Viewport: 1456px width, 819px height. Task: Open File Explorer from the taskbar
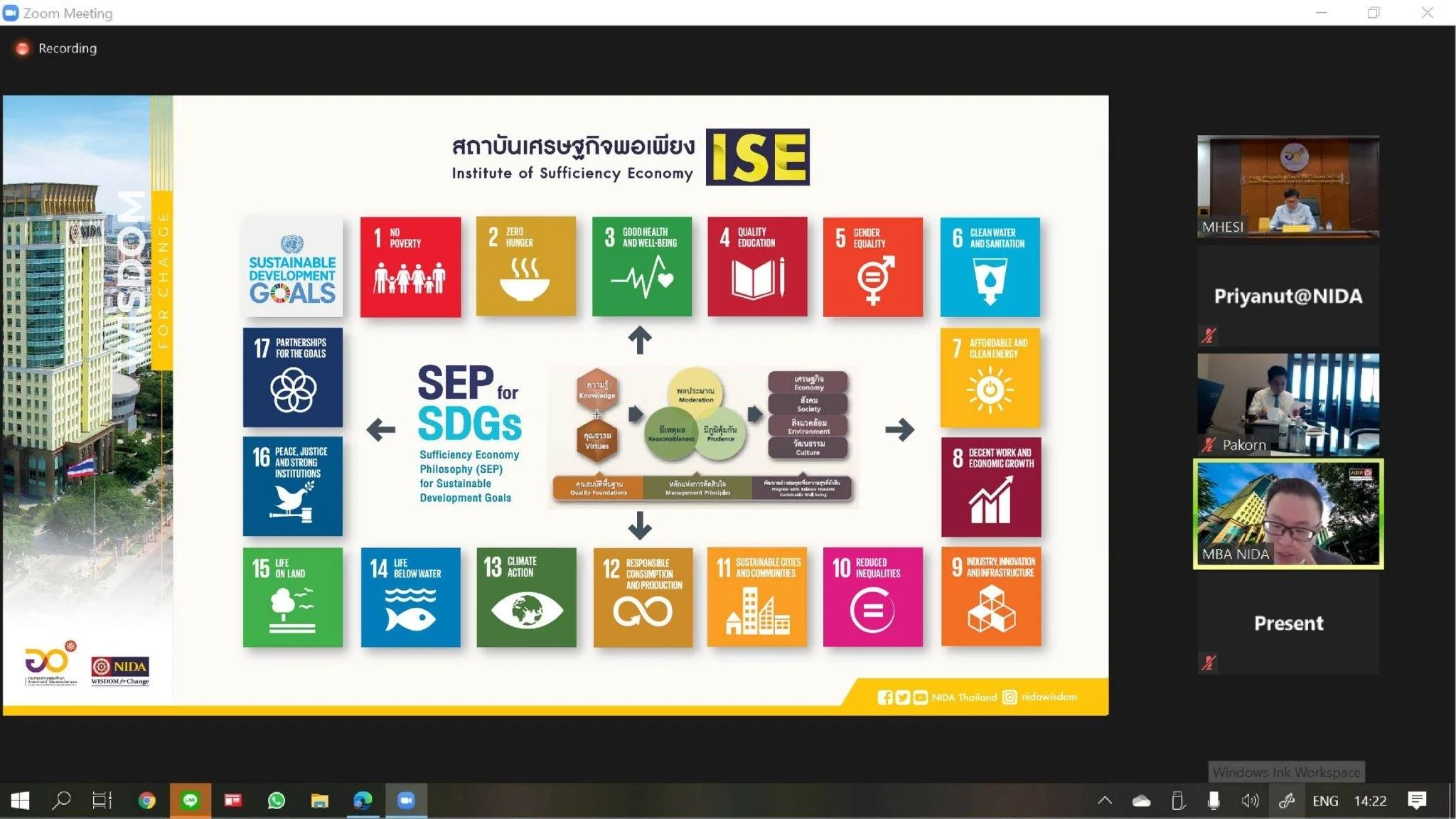(319, 801)
